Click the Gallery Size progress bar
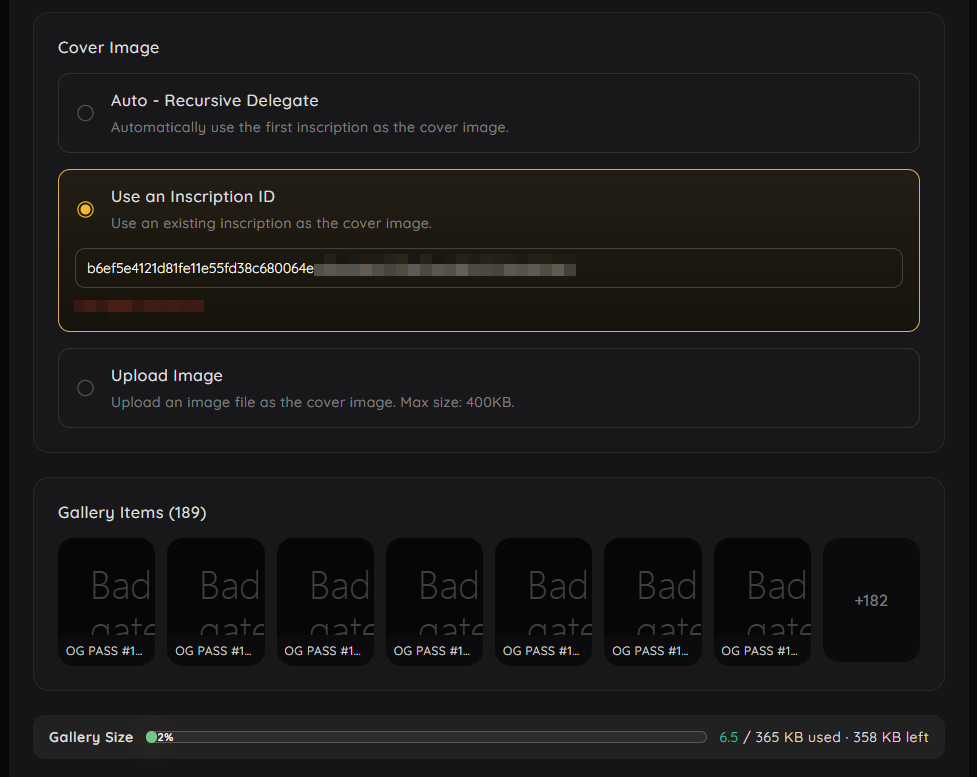This screenshot has height=777, width=977. click(430, 737)
